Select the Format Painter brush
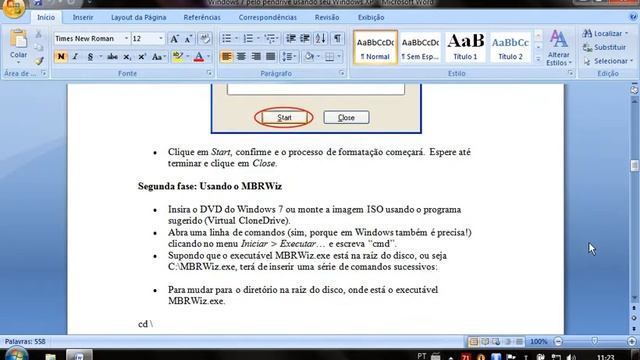 click(x=39, y=61)
